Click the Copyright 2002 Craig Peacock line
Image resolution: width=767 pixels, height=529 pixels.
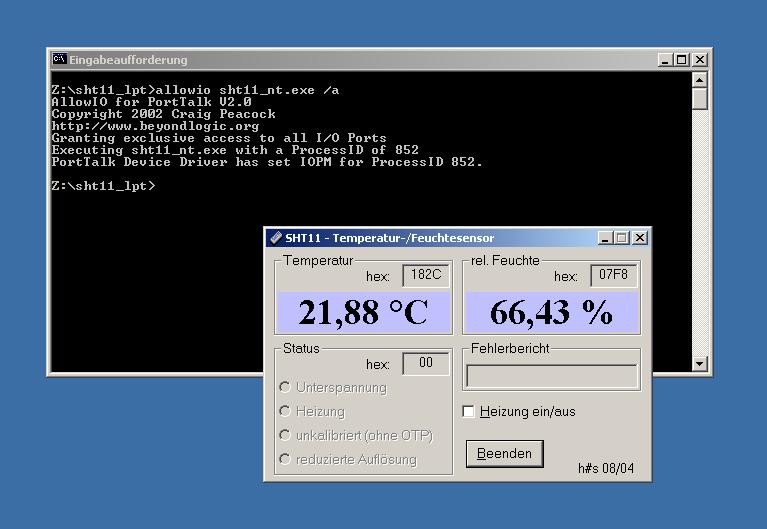(x=163, y=114)
